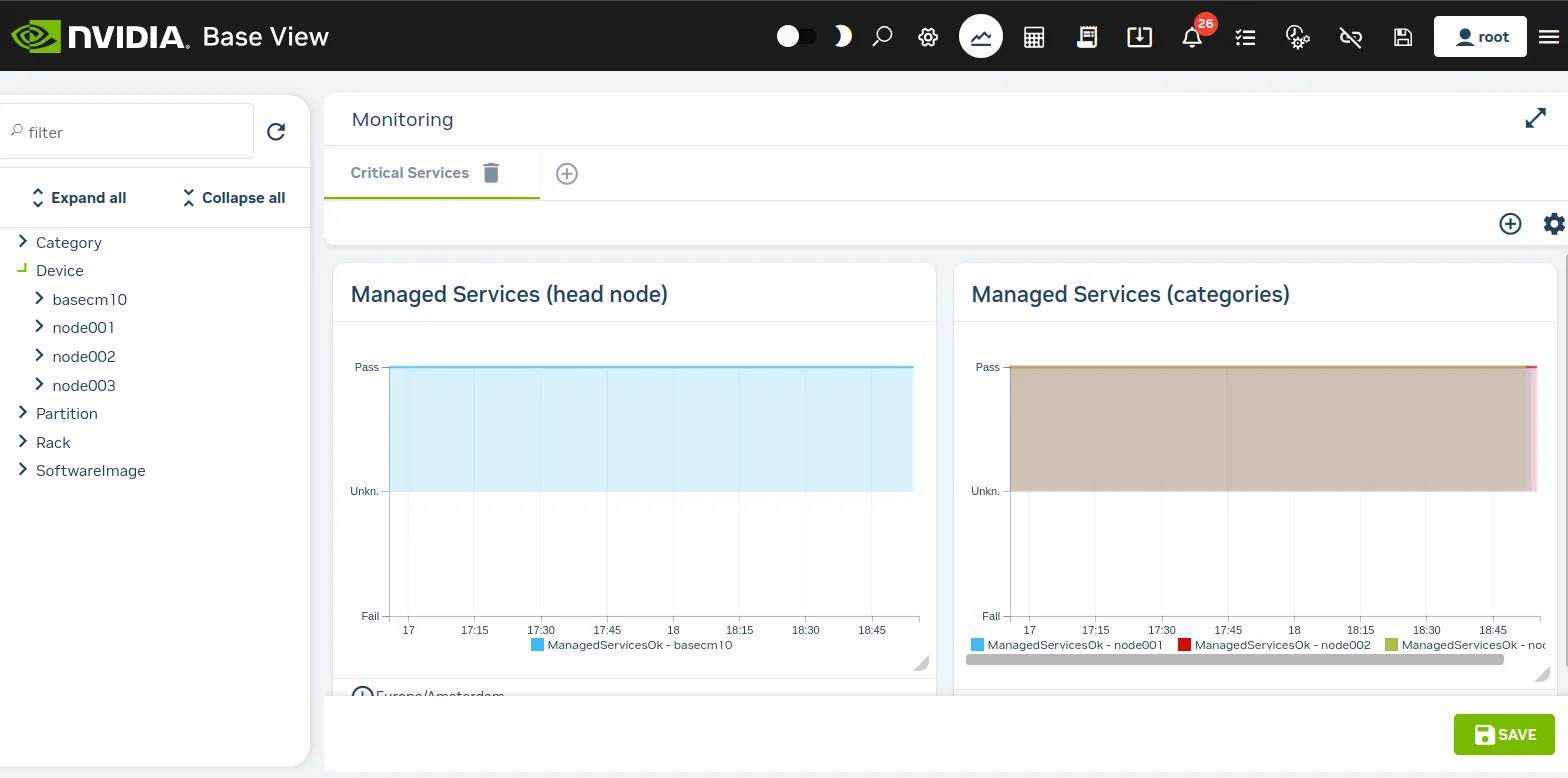Click the green SAVE button
This screenshot has height=778, width=1568.
coord(1504,734)
